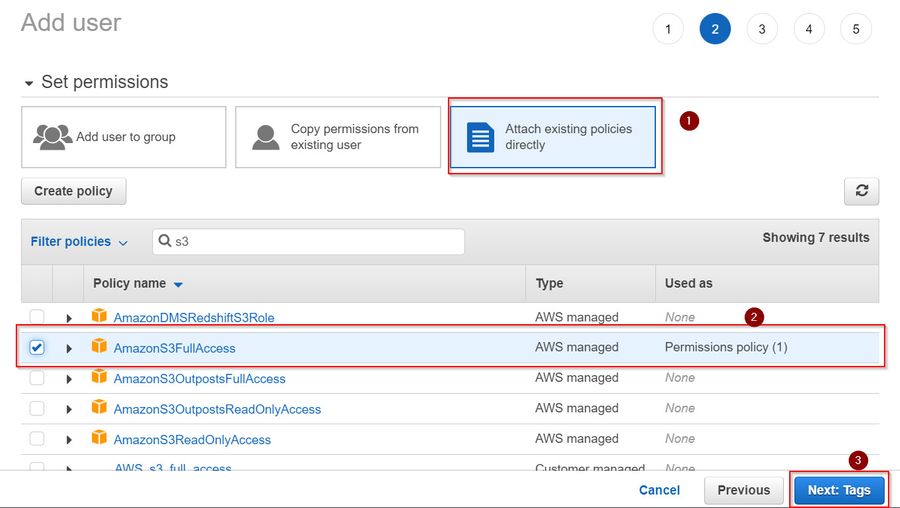This screenshot has height=508, width=900.
Task: Click the Cancel link
Action: pyautogui.click(x=660, y=490)
